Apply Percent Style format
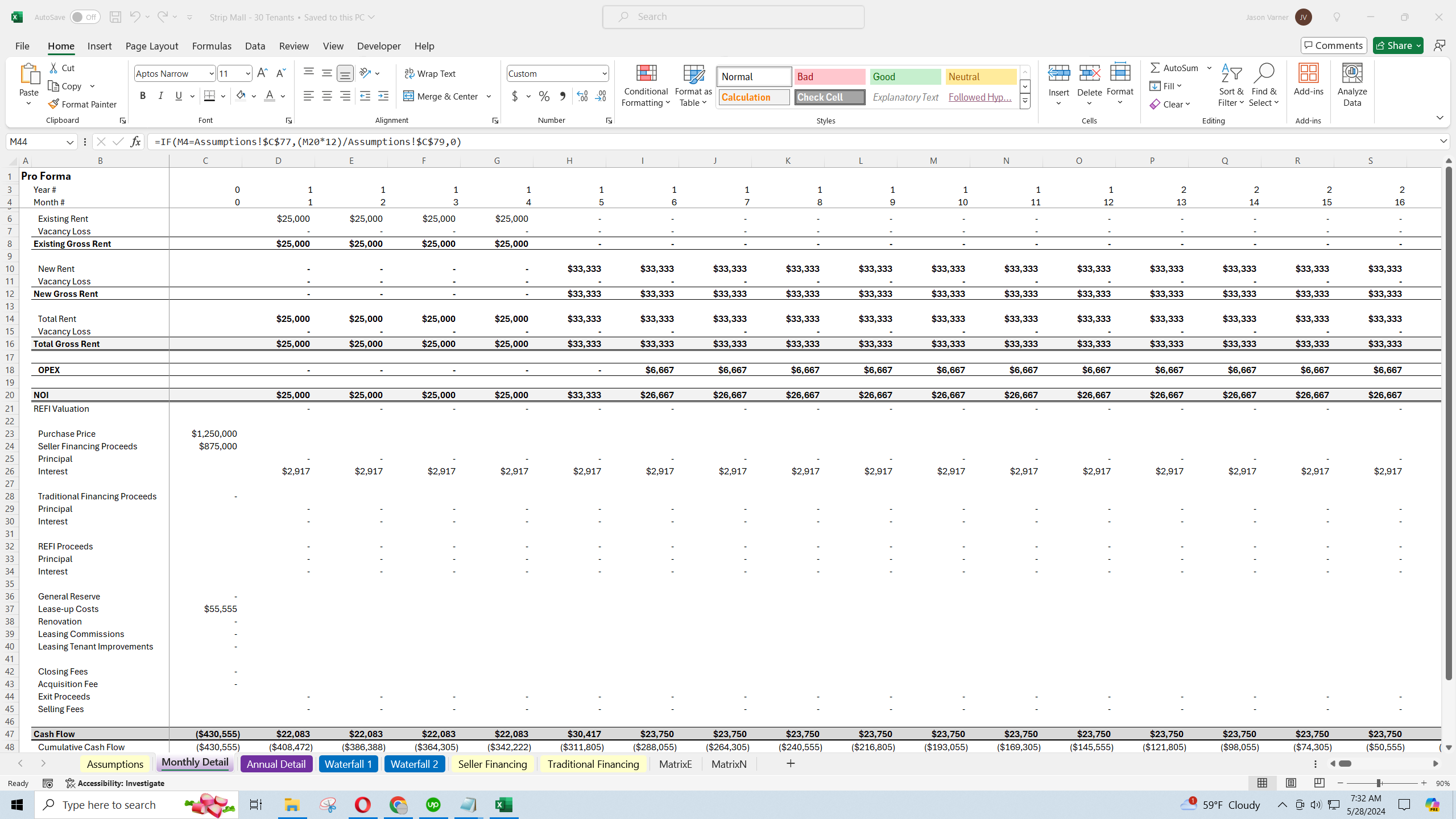This screenshot has width=1456, height=819. point(544,96)
